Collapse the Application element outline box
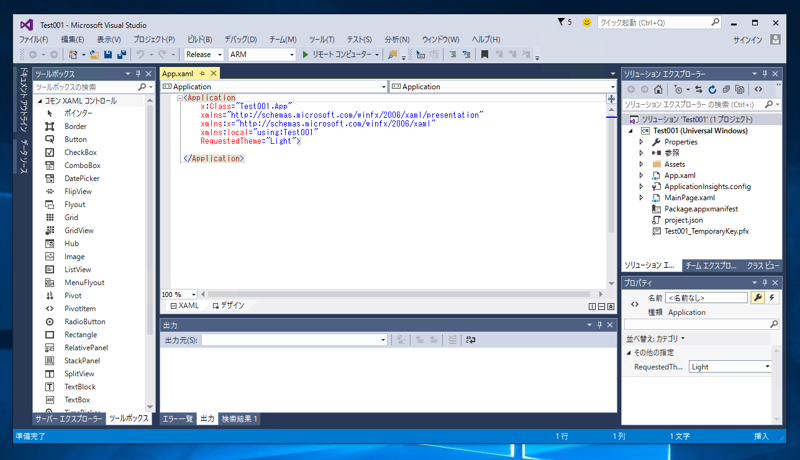 [x=180, y=98]
